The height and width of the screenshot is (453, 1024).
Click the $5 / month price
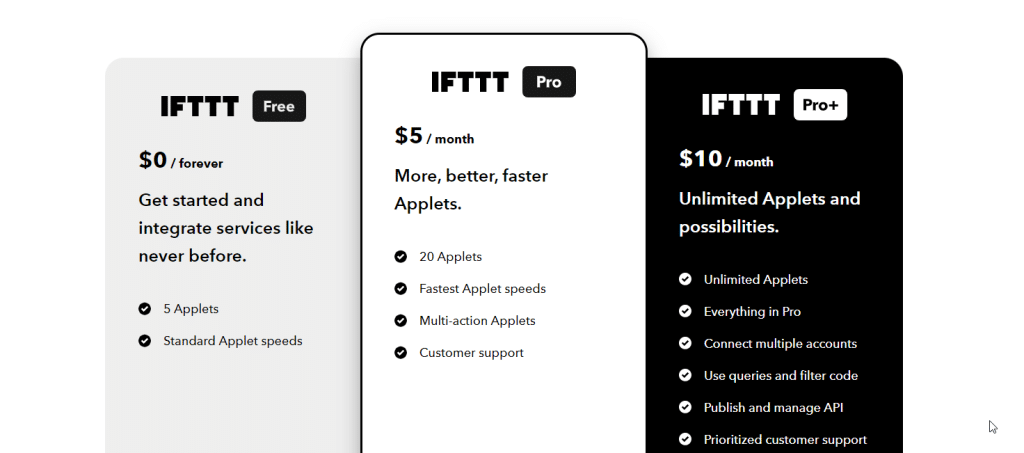pos(434,137)
